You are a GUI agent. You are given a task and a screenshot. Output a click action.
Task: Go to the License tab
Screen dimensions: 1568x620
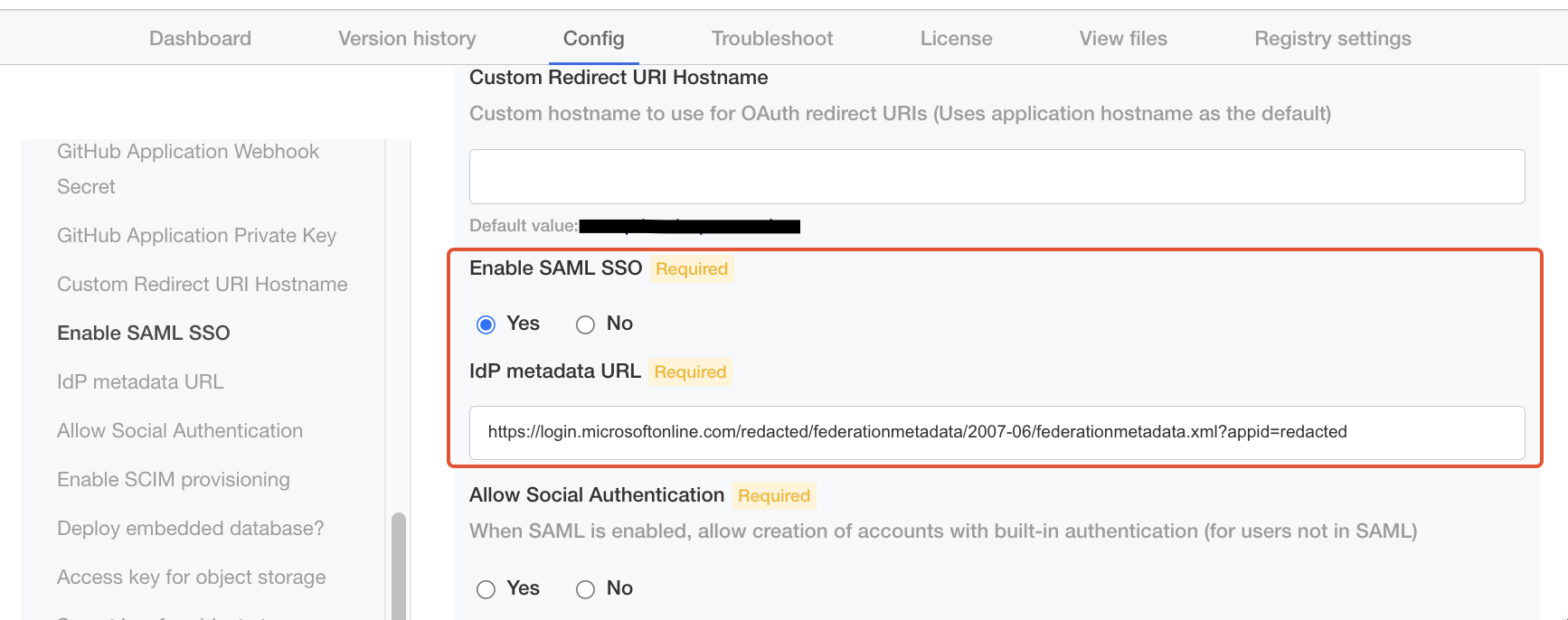tap(956, 39)
